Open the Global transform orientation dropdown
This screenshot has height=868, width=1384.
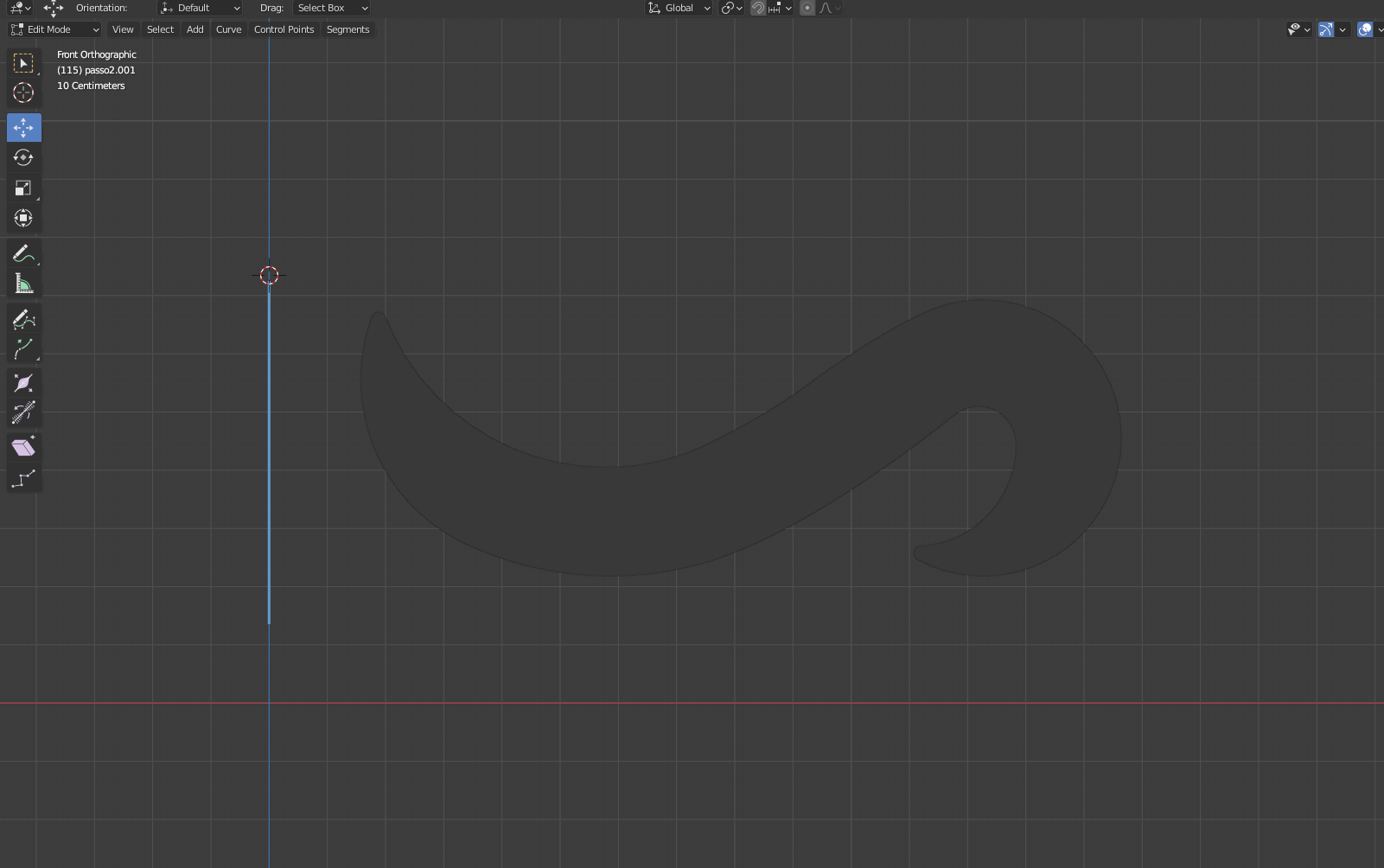pos(679,8)
